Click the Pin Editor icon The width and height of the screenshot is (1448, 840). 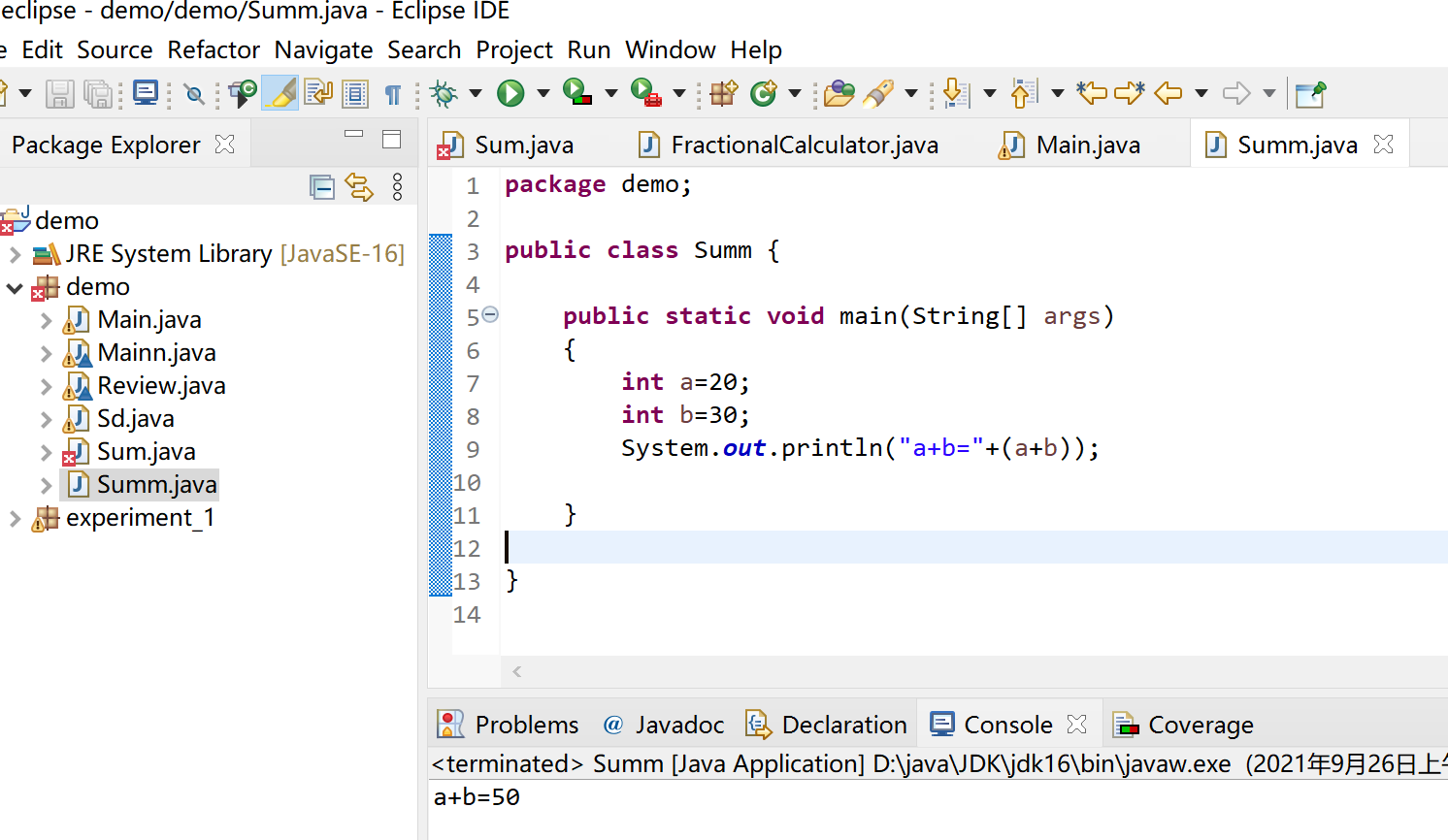click(1310, 93)
